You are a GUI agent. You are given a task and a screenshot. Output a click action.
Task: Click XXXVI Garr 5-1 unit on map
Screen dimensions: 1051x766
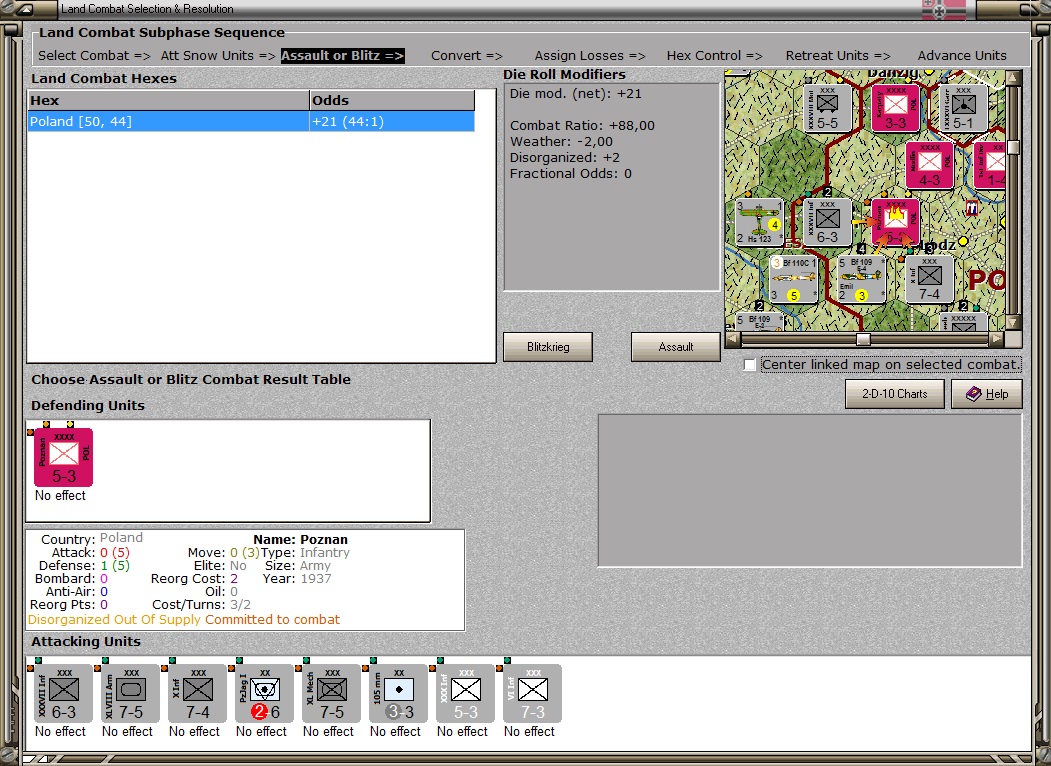963,109
